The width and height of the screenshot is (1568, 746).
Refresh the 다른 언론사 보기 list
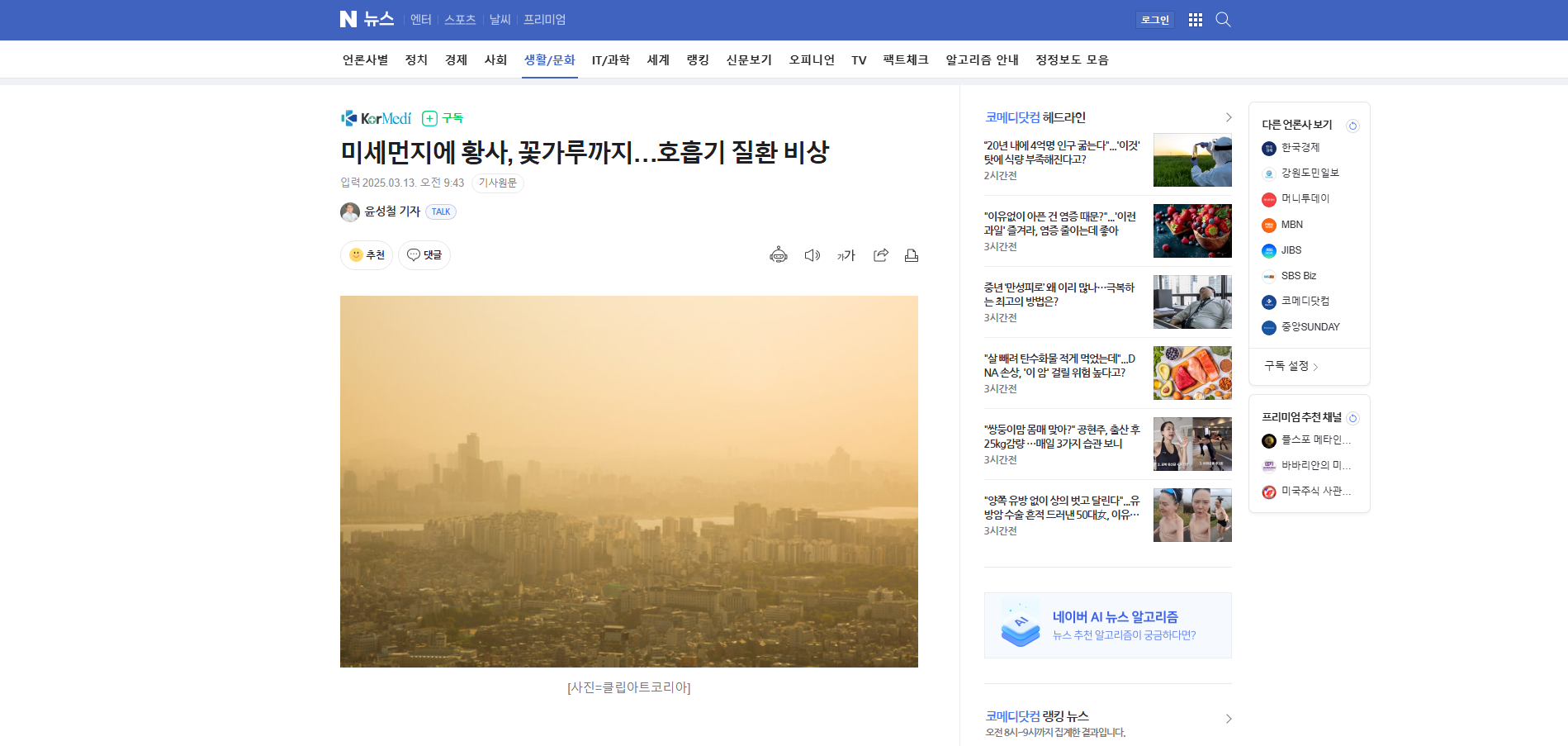pyautogui.click(x=1352, y=126)
